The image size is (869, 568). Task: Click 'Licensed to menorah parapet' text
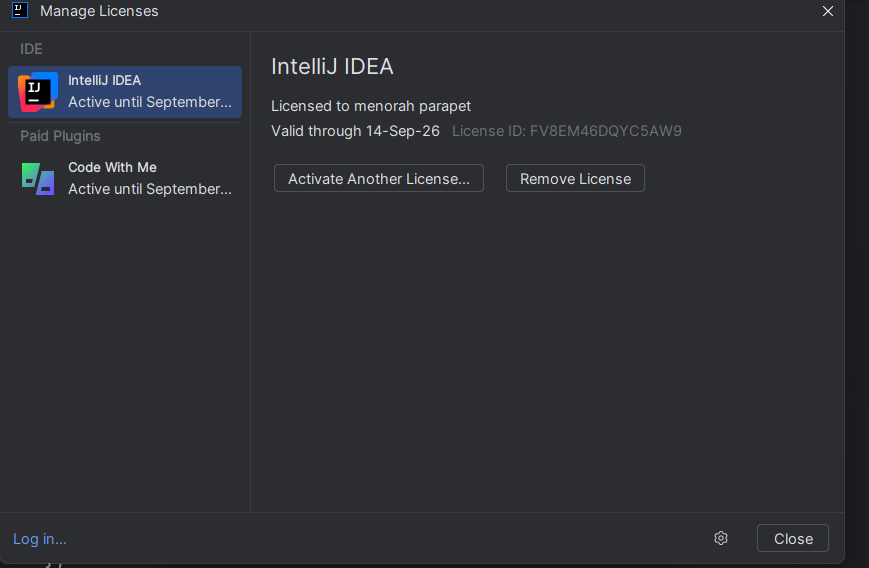click(x=371, y=106)
